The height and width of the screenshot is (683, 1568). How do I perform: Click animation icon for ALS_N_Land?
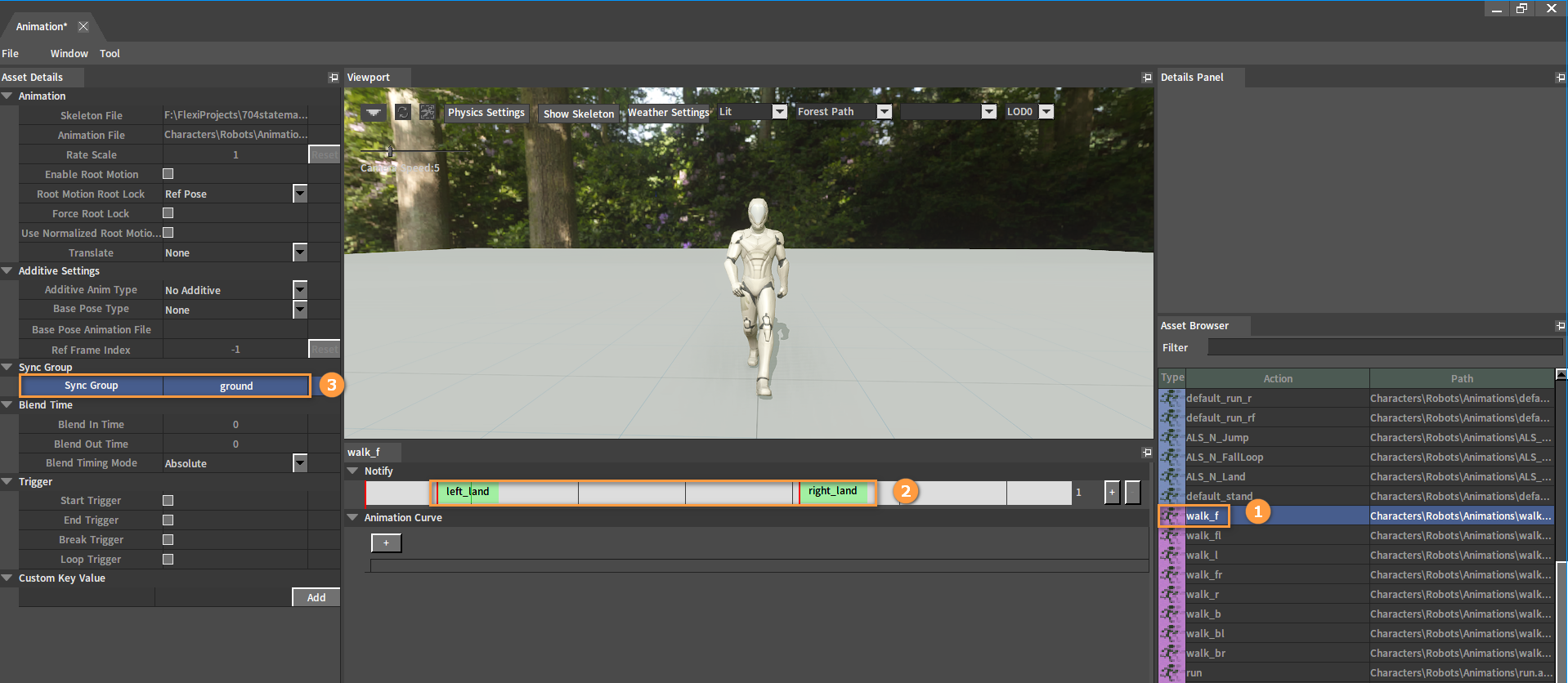[1172, 476]
